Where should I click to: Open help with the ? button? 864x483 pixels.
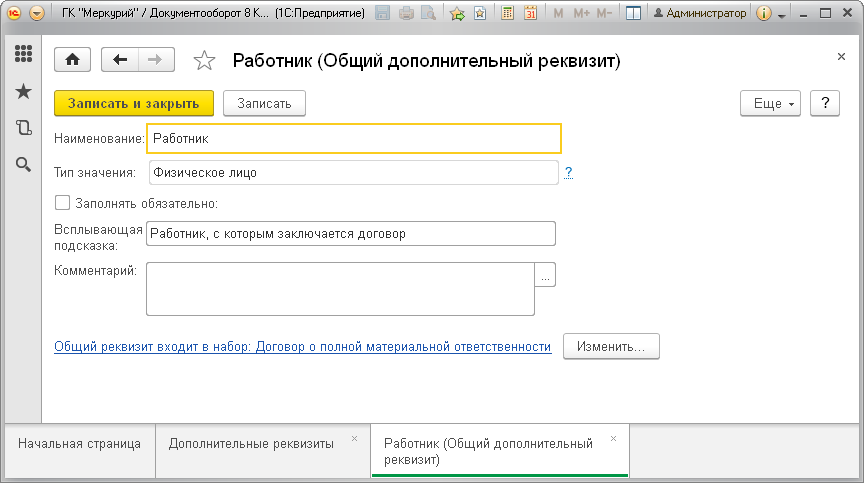[825, 103]
